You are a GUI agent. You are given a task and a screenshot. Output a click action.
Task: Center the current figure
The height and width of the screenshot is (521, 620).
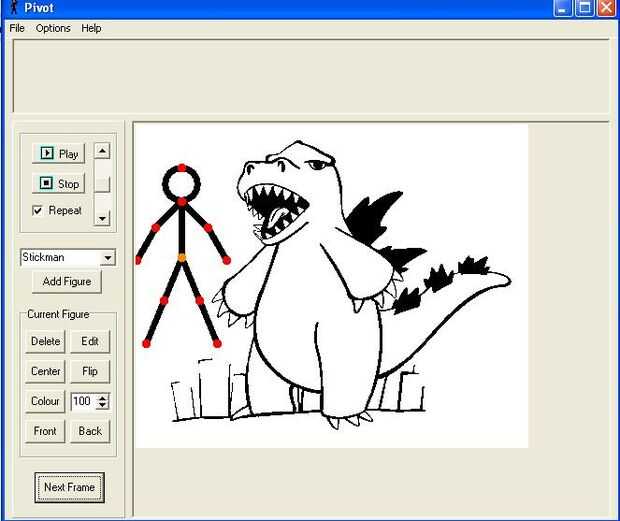45,371
